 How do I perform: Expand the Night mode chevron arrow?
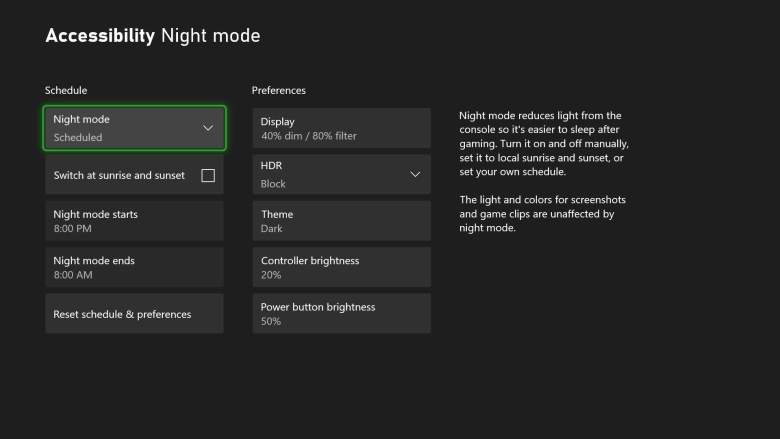tap(208, 128)
